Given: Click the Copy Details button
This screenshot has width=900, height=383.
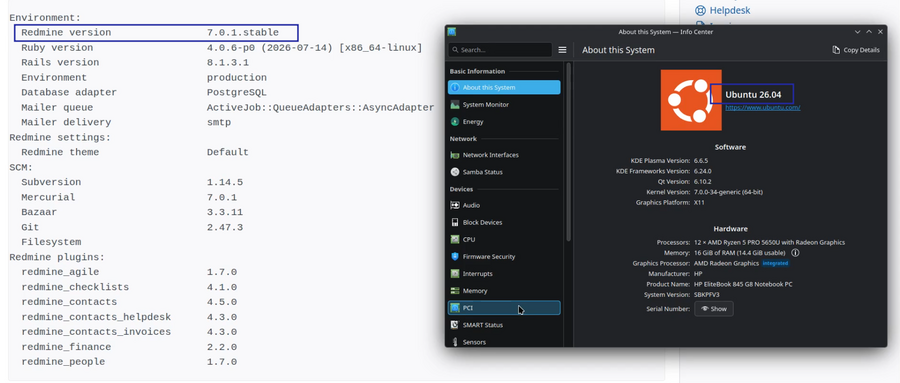Looking at the screenshot, I should [x=856, y=50].
